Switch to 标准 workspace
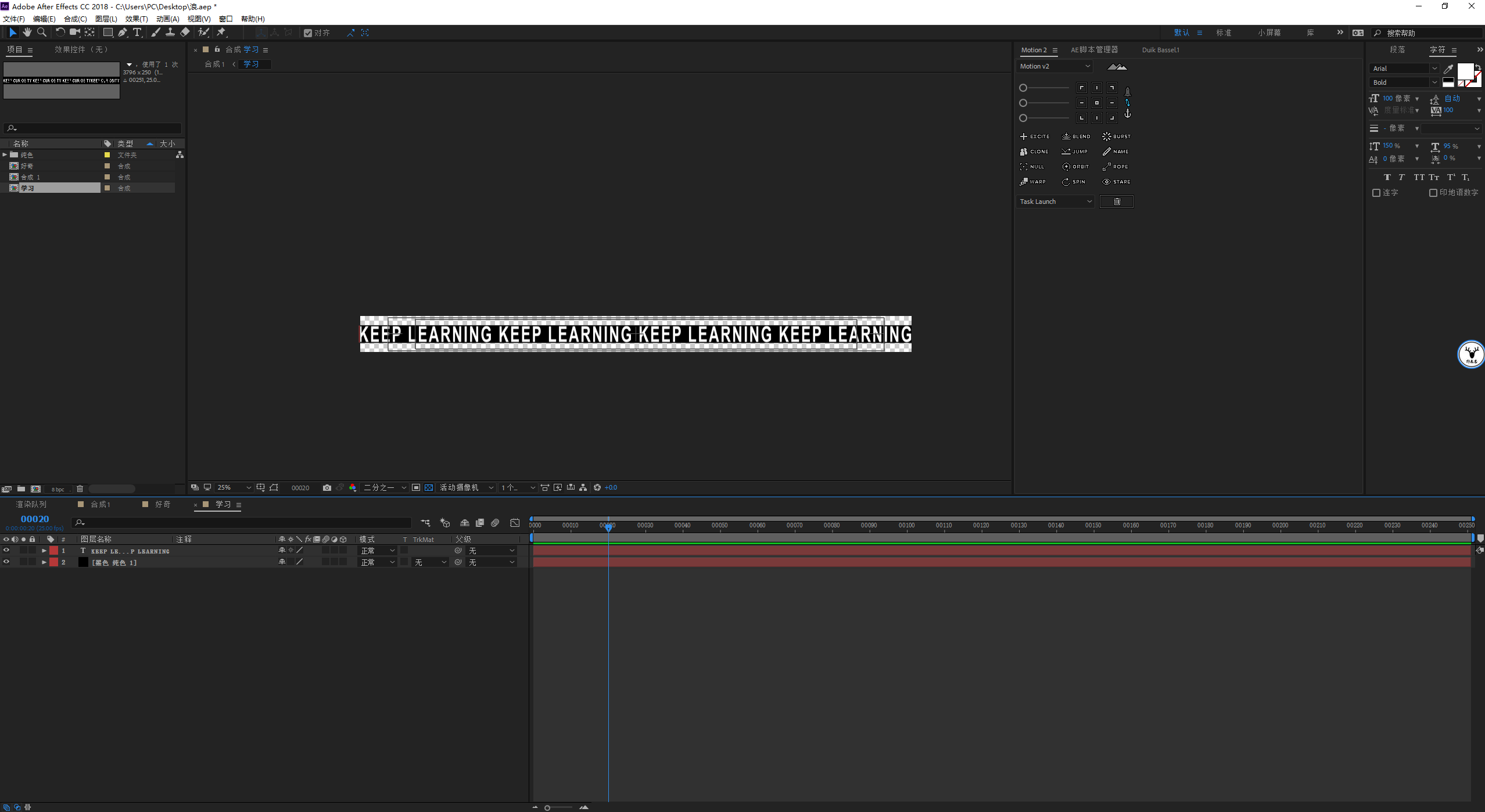The image size is (1485, 812). coord(1224,33)
